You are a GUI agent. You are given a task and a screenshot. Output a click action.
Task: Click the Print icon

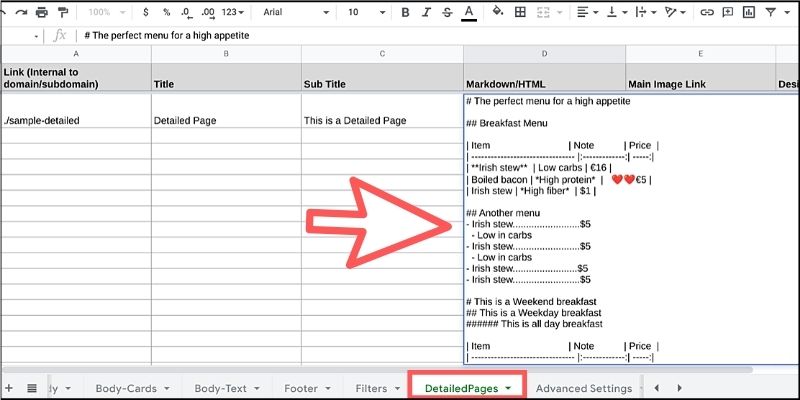click(41, 13)
